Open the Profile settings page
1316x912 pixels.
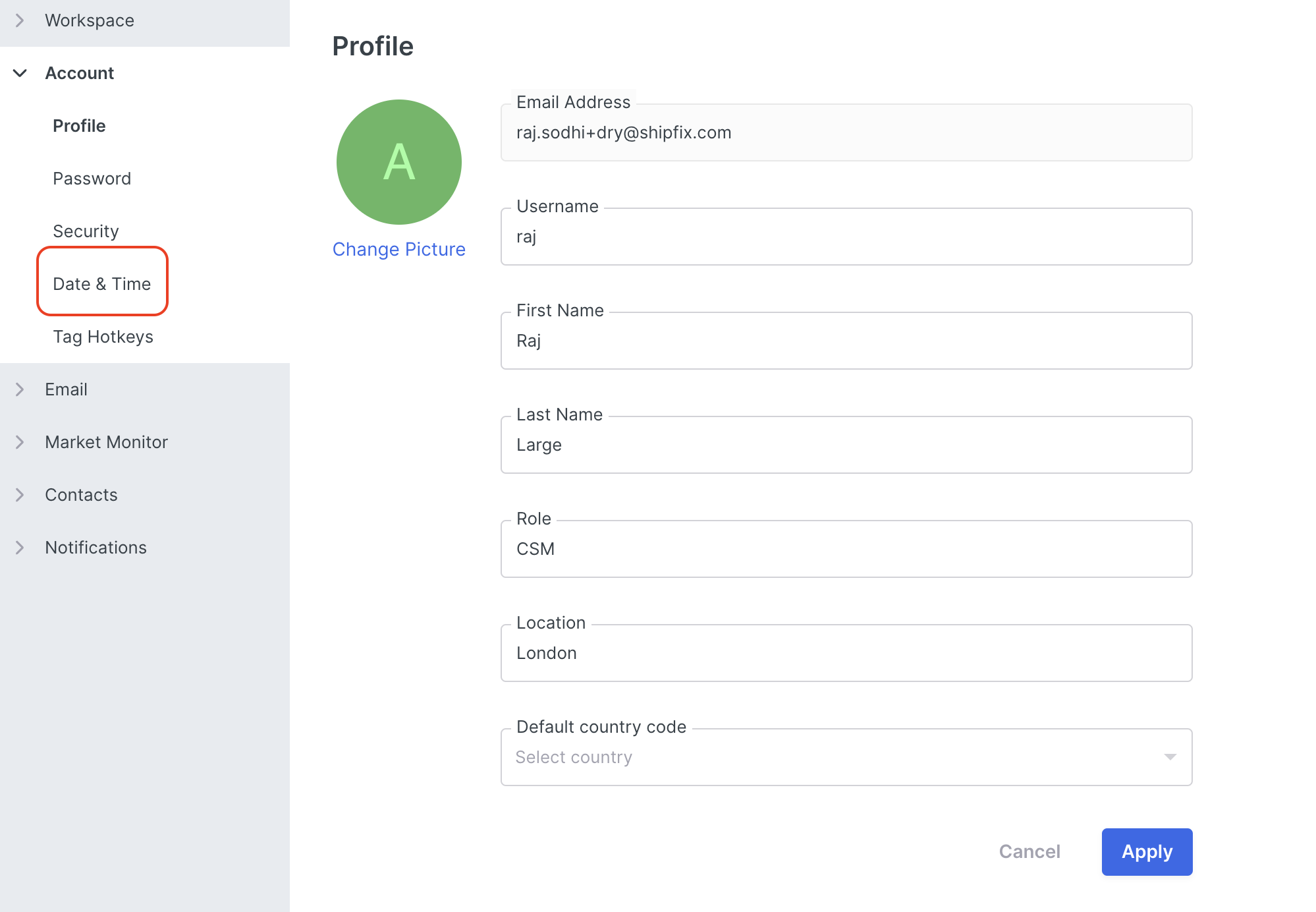[79, 126]
